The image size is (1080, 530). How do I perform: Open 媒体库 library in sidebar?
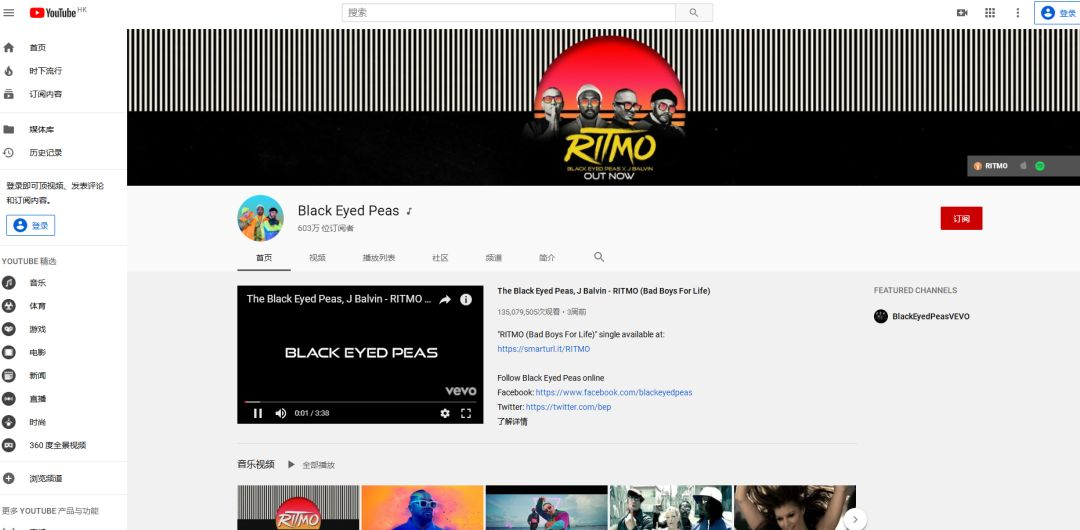point(63,130)
